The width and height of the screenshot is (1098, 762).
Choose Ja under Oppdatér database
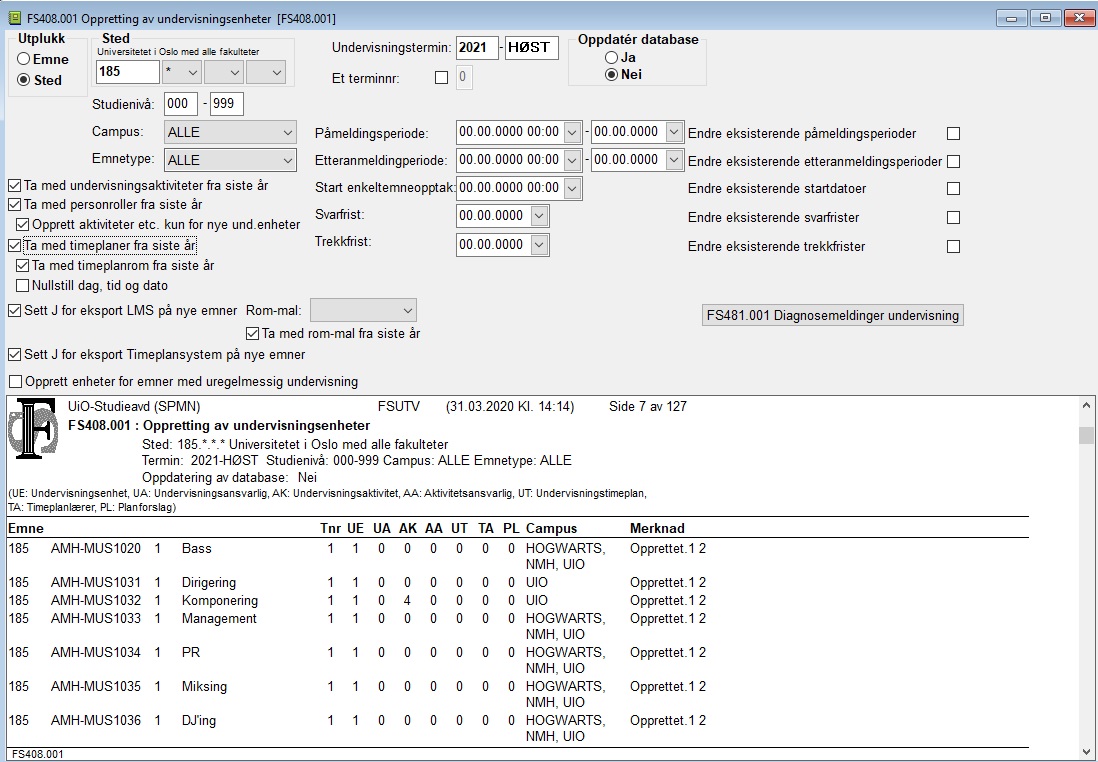point(612,57)
